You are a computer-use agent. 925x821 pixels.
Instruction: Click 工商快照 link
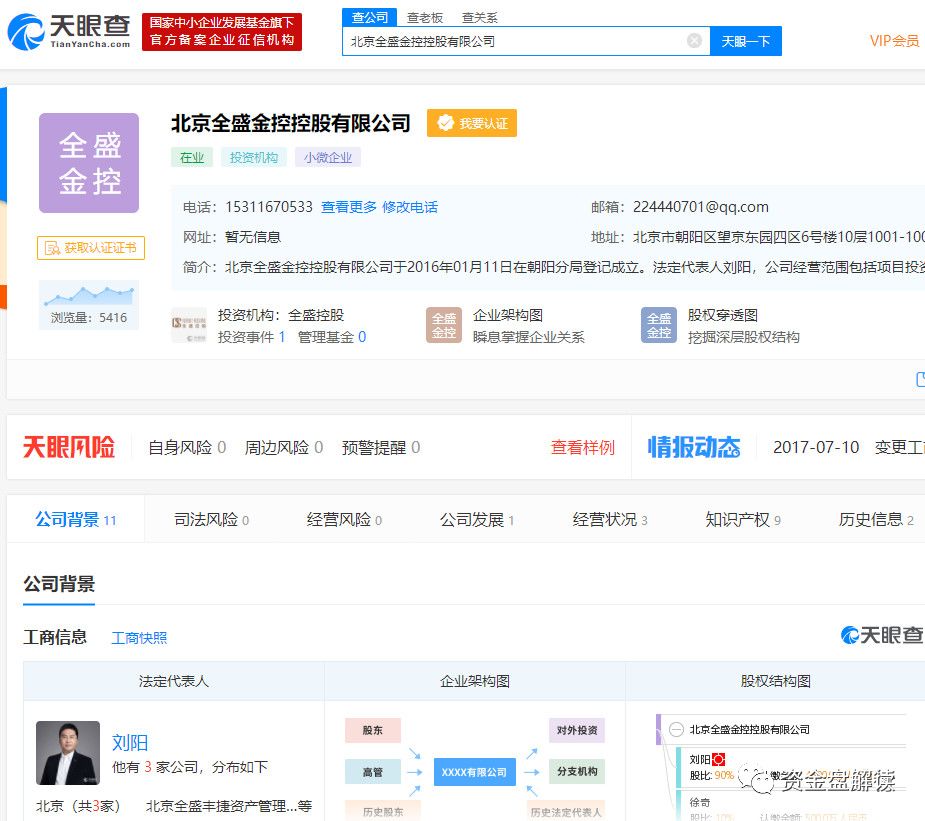[x=139, y=638]
